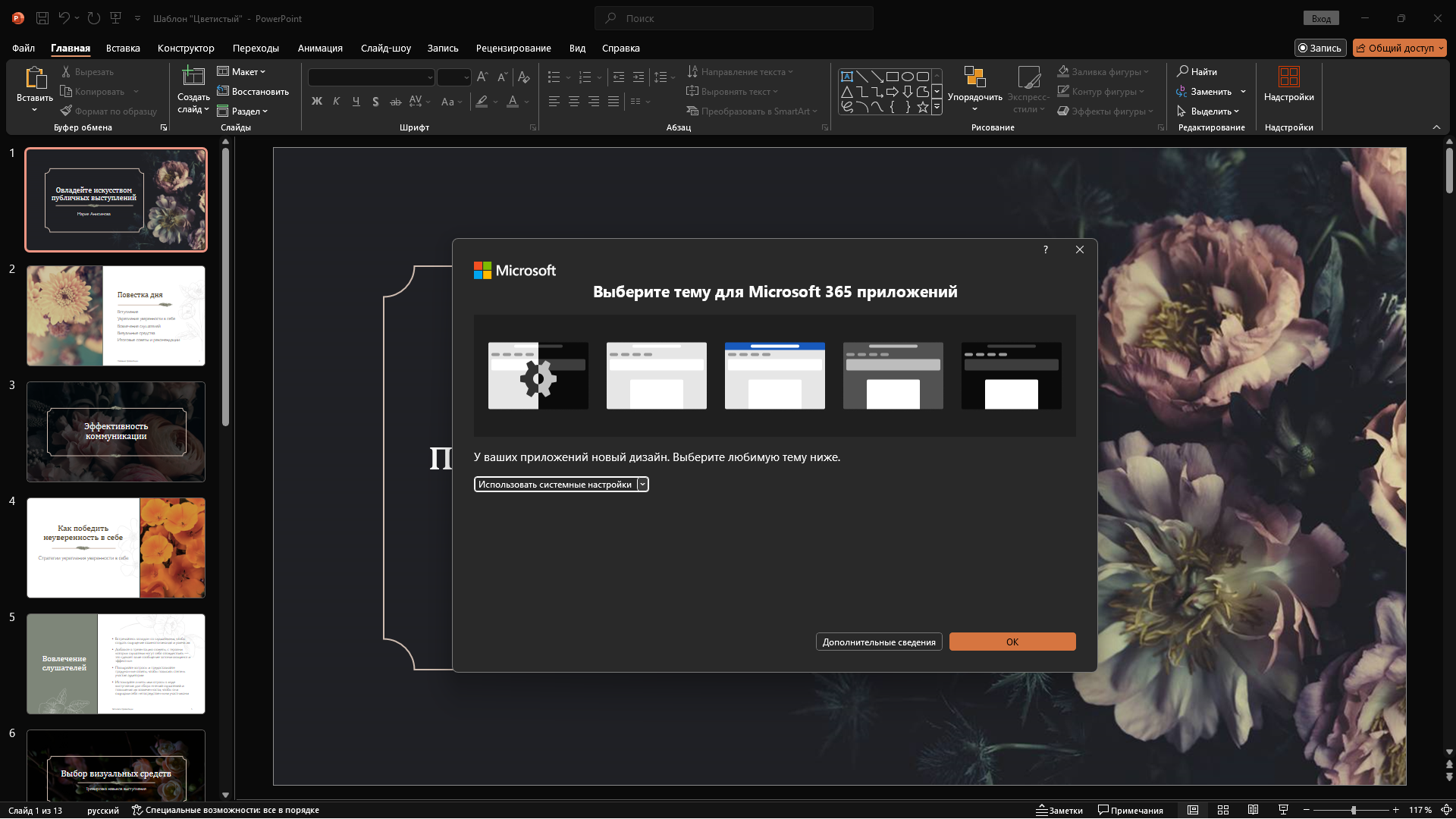Click the zoom slider handle in status bar

[1354, 811]
